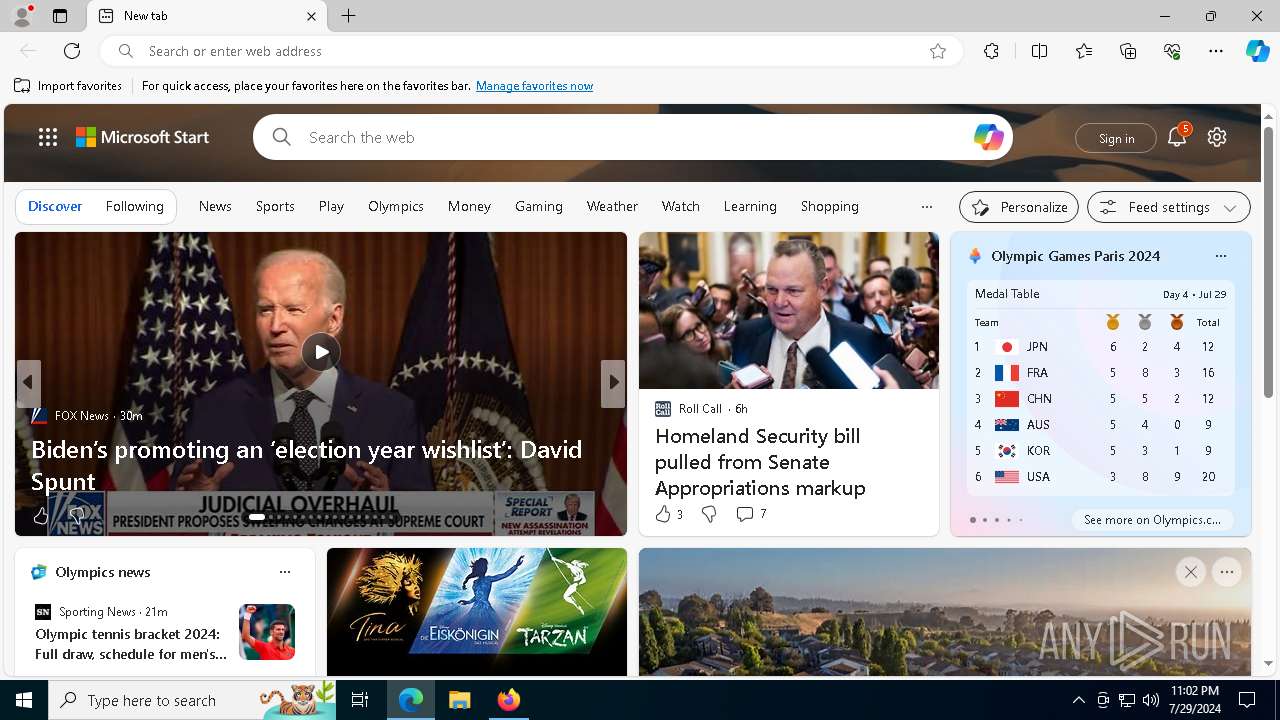1280x720 pixels.
Task: Add this page to favorites star
Action: click(938, 51)
